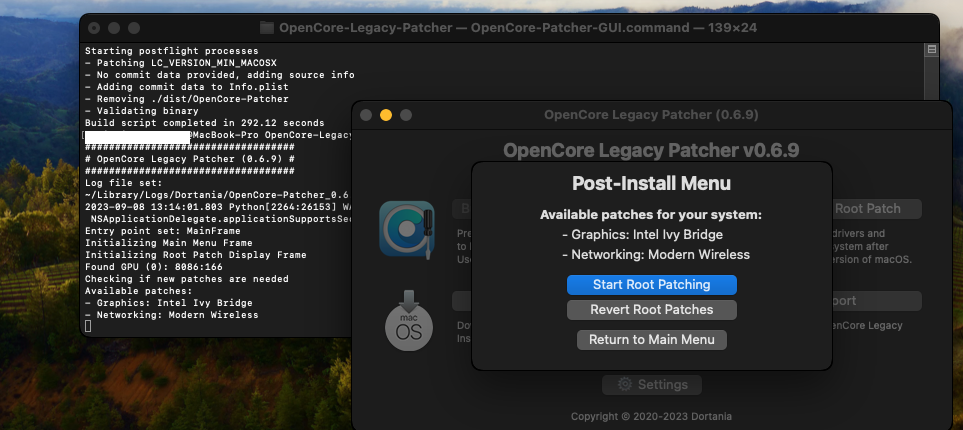Viewport: 963px width, 430px height.
Task: Close the Terminal window
Action: tap(94, 28)
